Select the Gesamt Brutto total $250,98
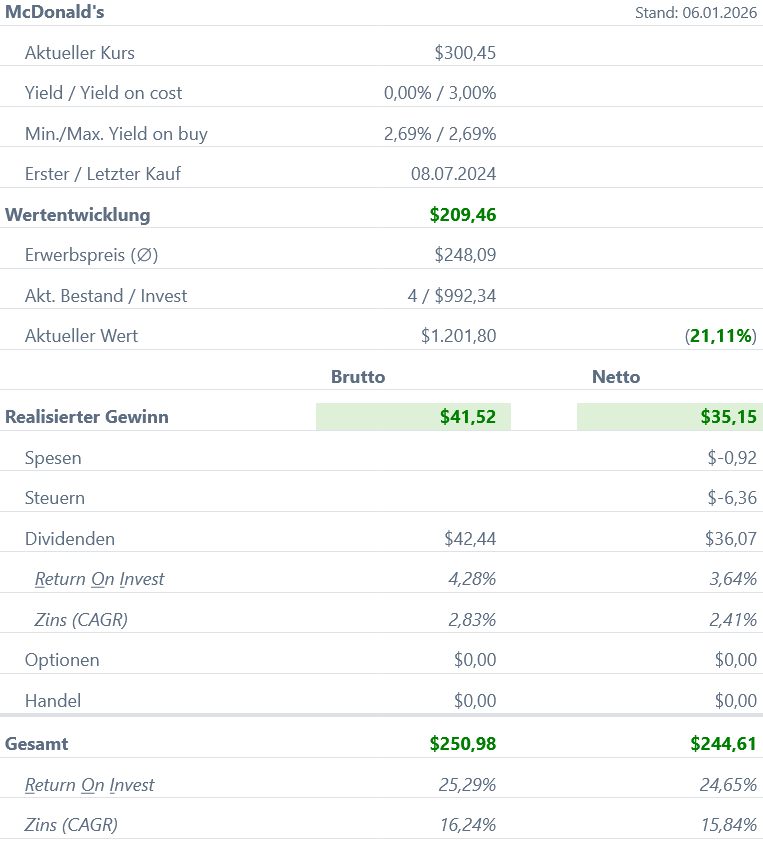Image resolution: width=763 pixels, height=841 pixels. (x=463, y=743)
